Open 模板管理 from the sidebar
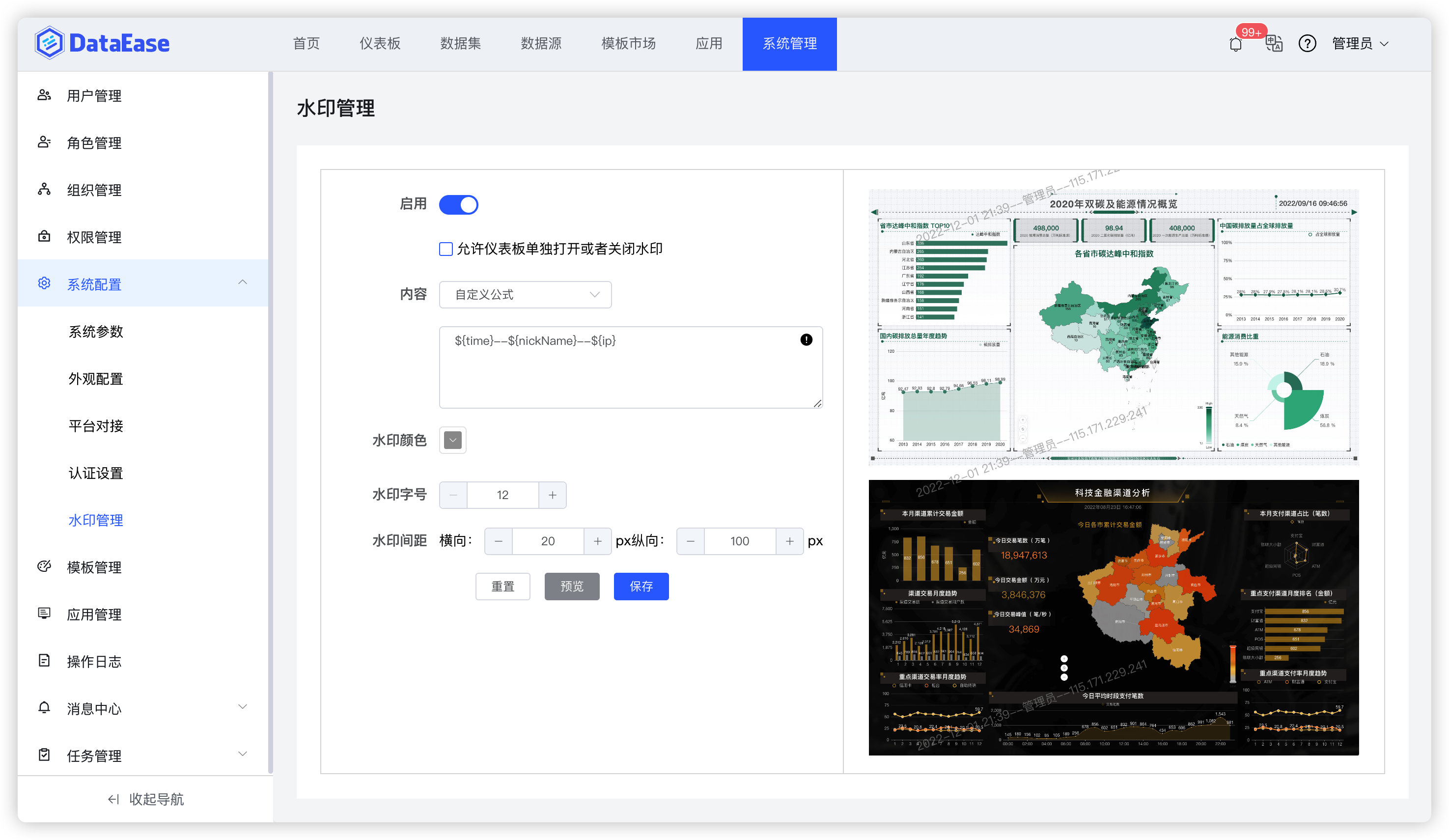1449x840 pixels. 94,567
